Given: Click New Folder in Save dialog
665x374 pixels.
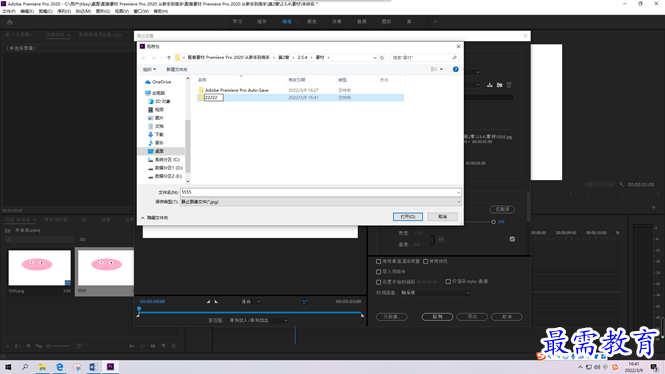Looking at the screenshot, I should click(x=176, y=69).
